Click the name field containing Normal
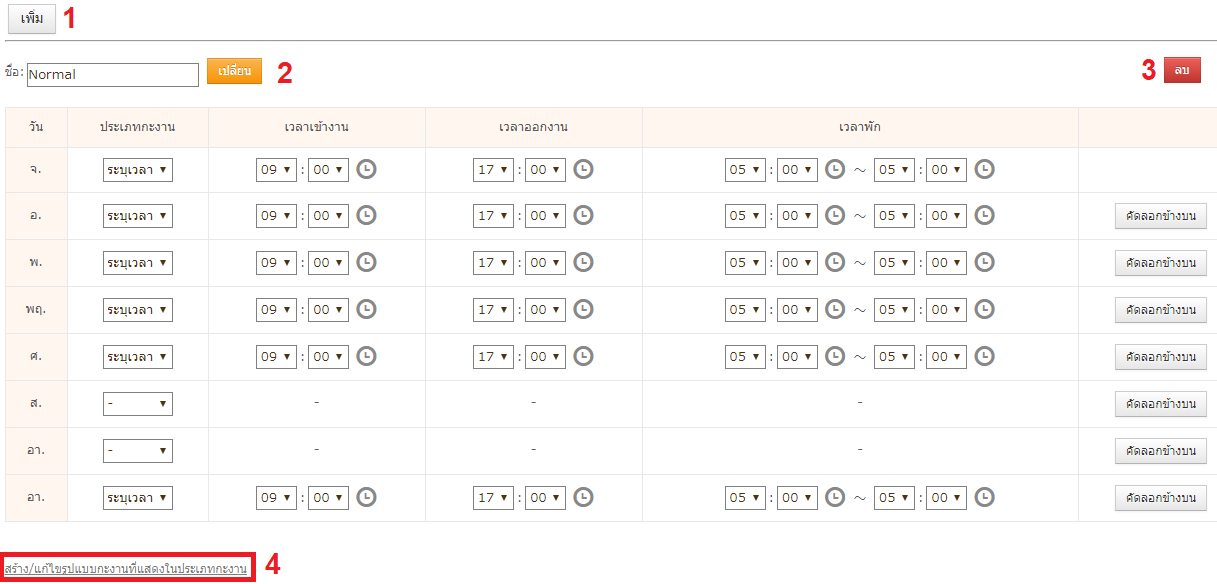This screenshot has height=584, width=1217. [113, 74]
